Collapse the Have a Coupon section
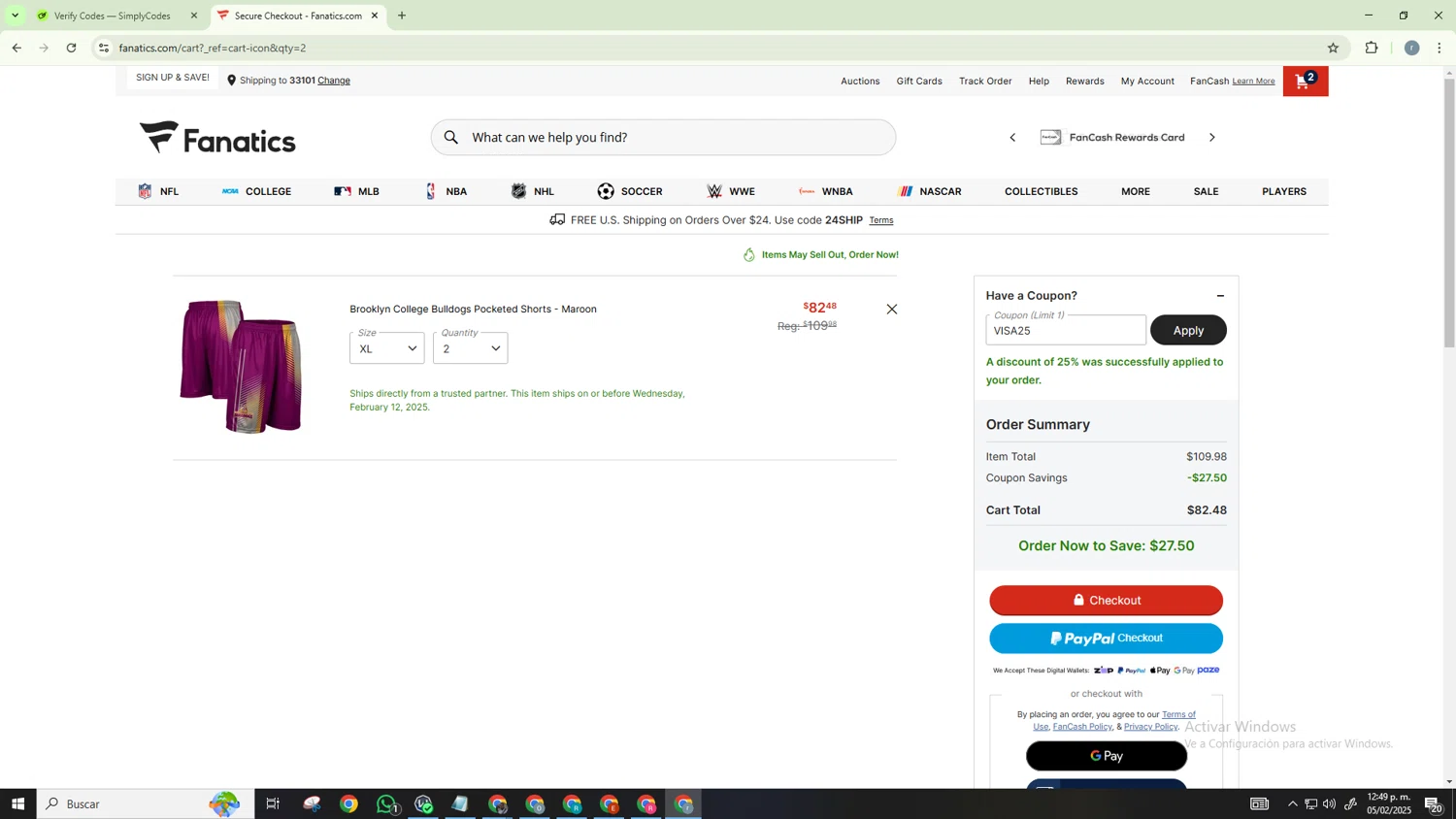The width and height of the screenshot is (1456, 819). tap(1220, 296)
